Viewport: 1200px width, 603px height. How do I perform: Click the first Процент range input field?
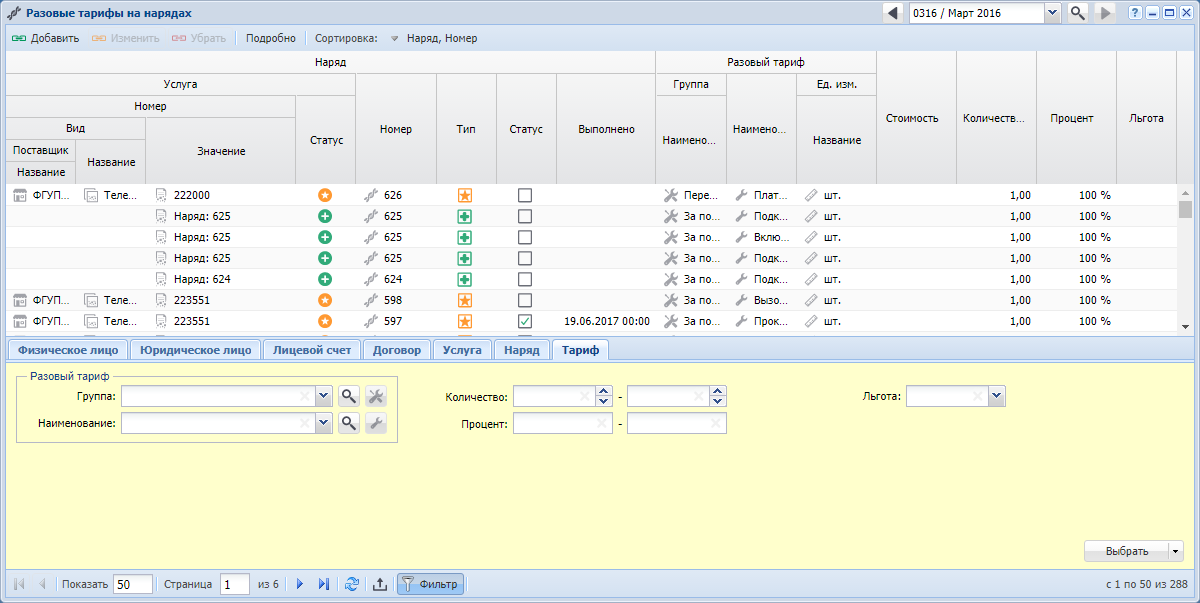(x=563, y=424)
